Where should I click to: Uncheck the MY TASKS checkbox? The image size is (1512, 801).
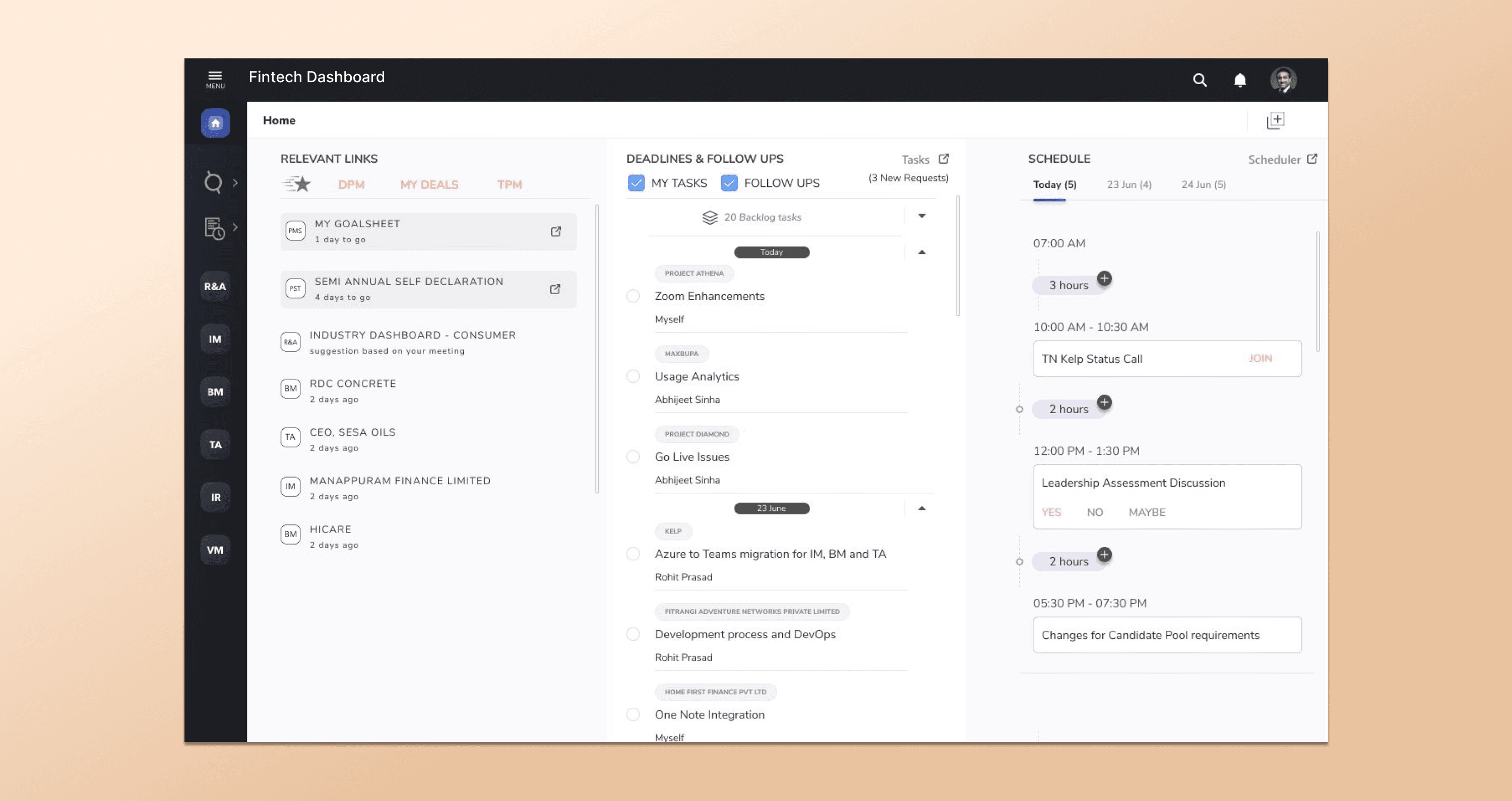pyautogui.click(x=636, y=183)
